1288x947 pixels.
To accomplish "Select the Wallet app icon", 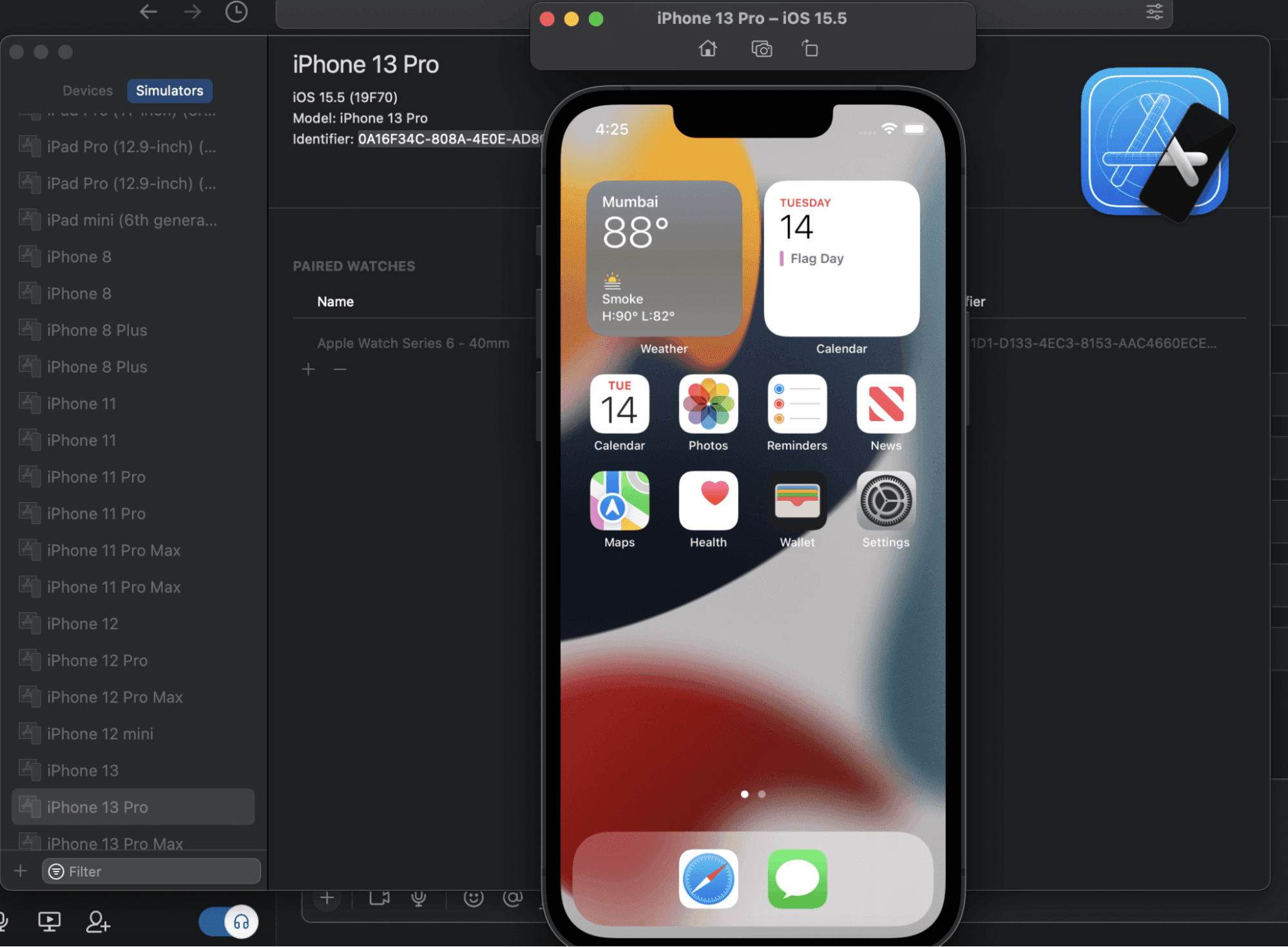I will click(x=797, y=502).
